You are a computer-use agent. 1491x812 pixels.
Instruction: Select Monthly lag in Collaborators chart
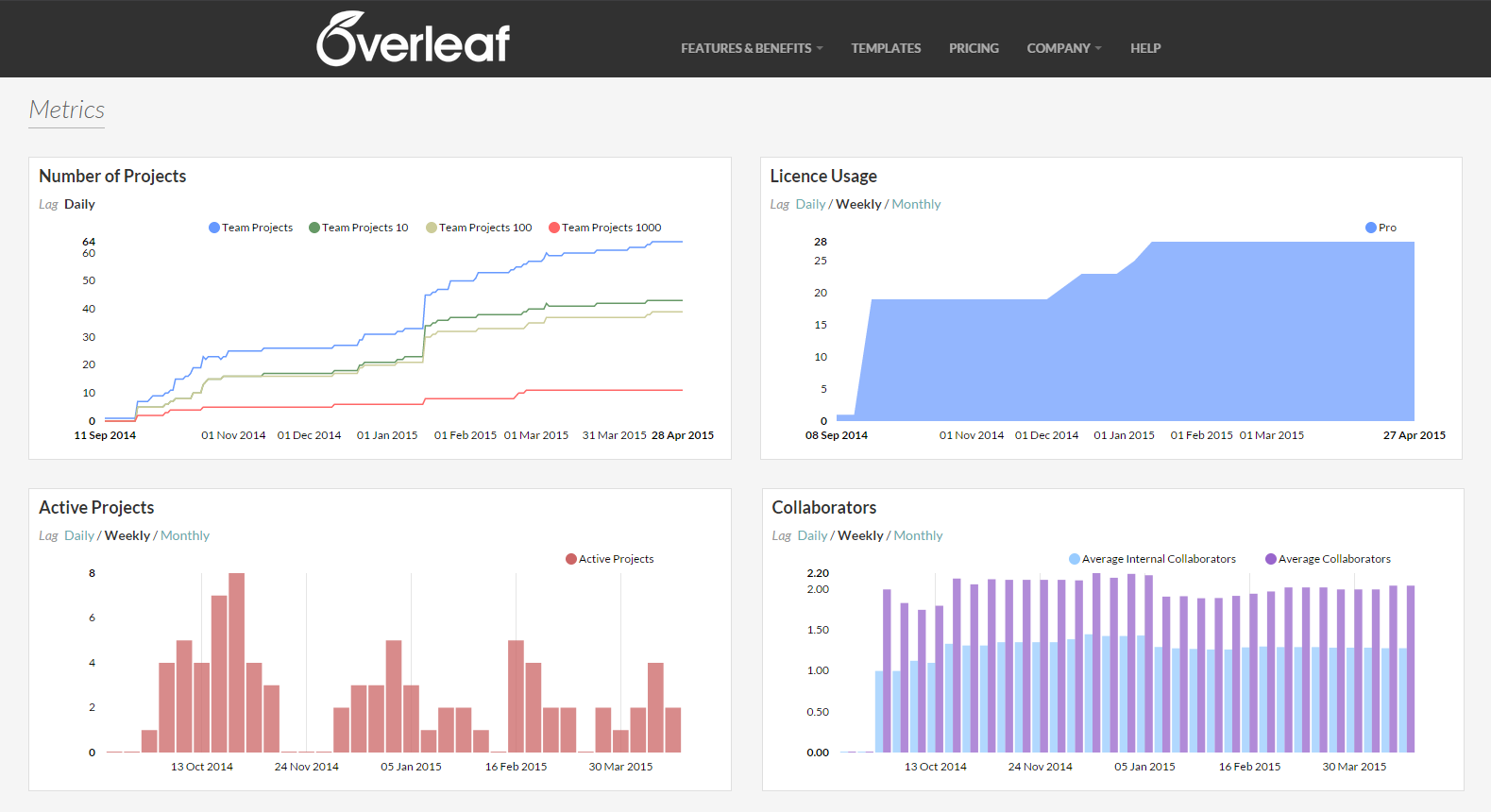(918, 535)
